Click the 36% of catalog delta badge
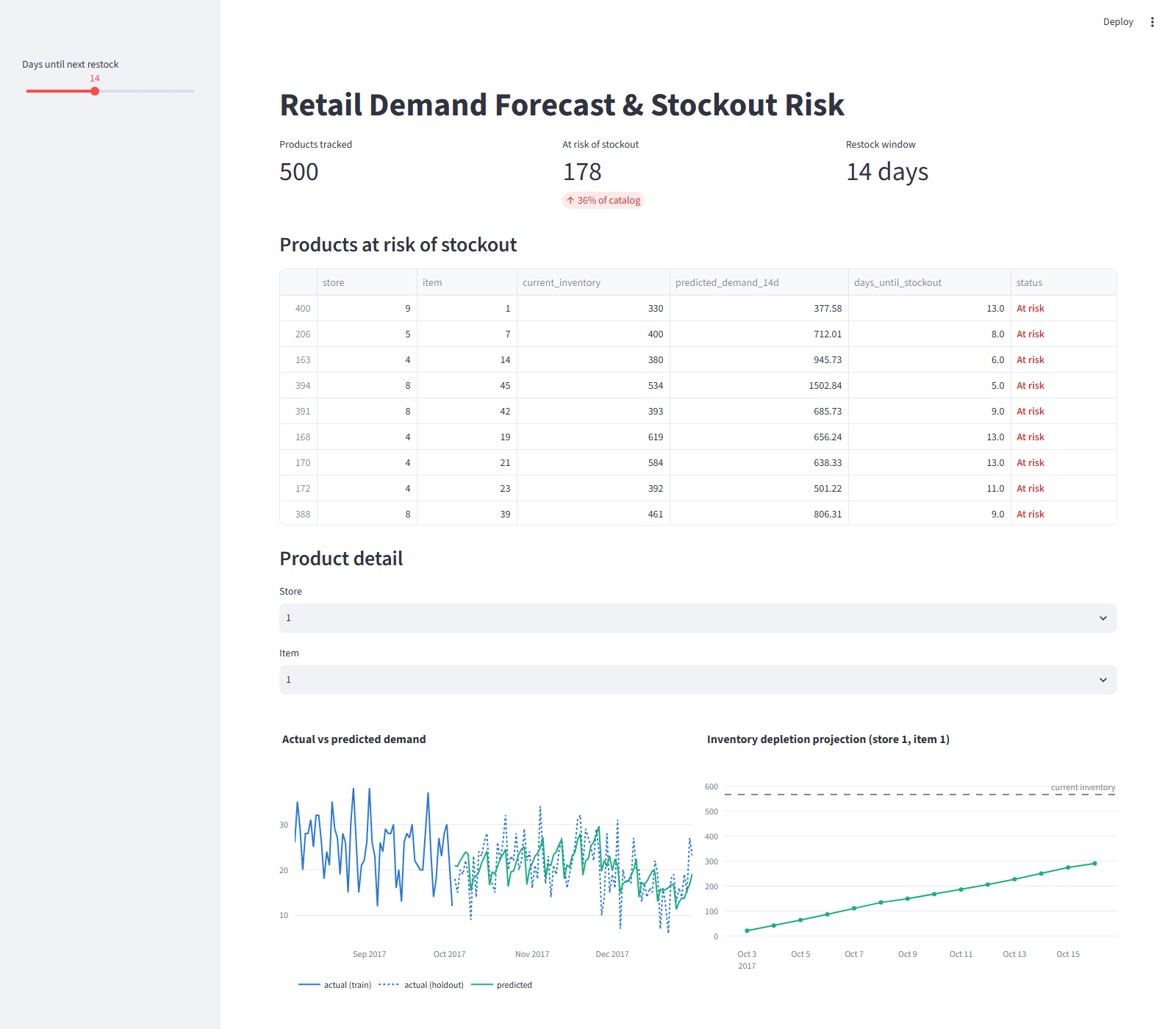This screenshot has width=1176, height=1029. point(603,200)
